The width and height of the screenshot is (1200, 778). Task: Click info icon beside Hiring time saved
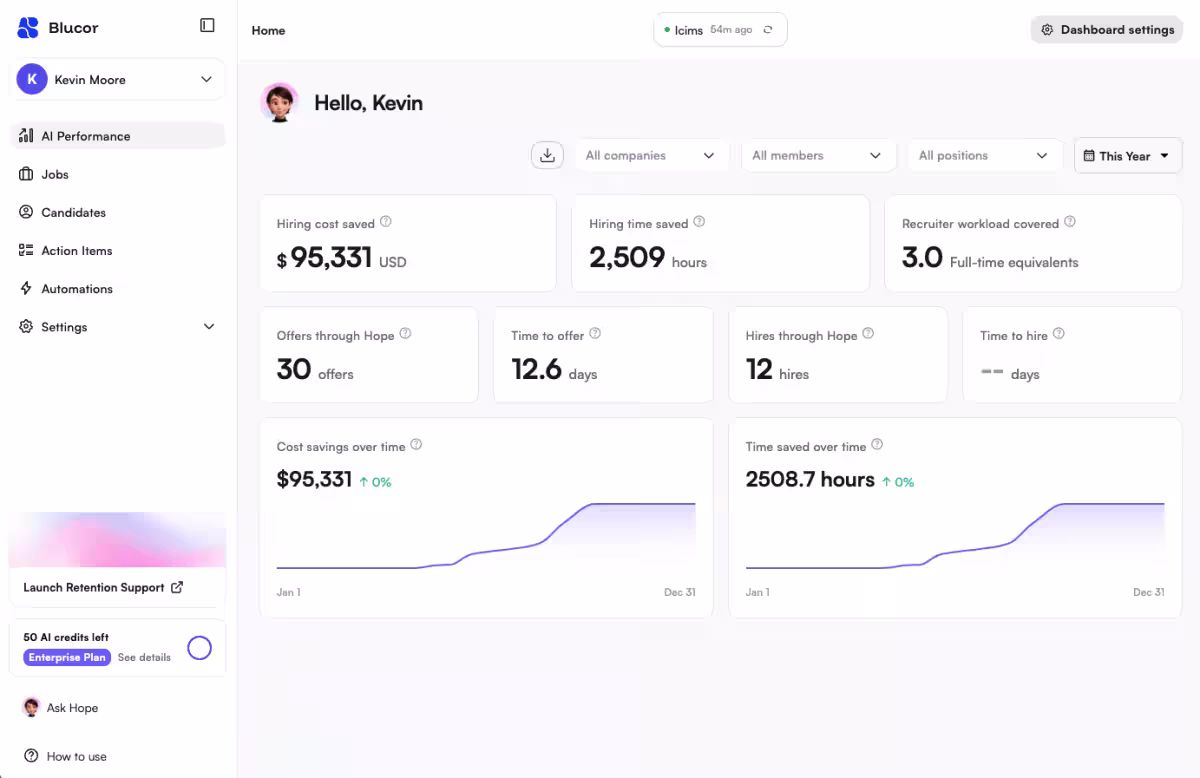[699, 222]
